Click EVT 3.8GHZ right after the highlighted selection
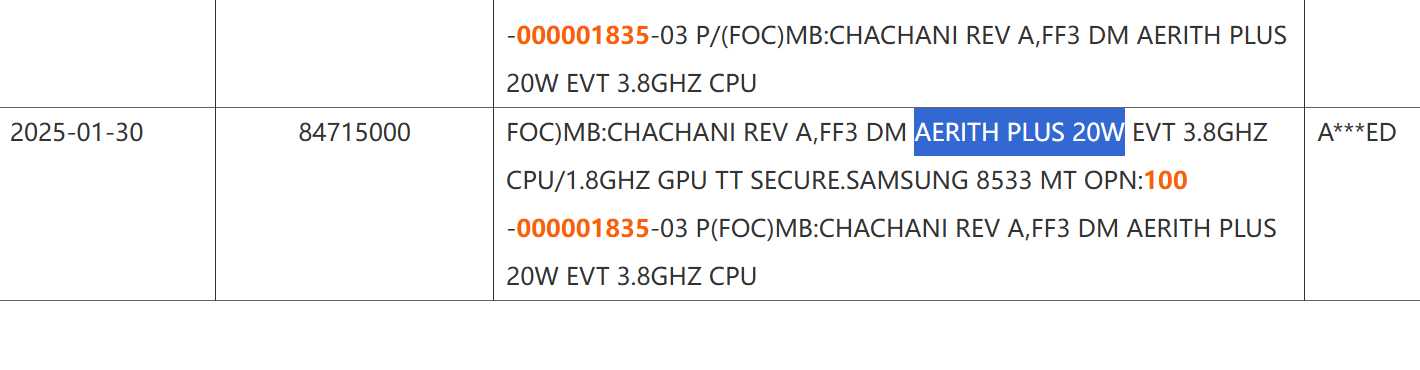 pos(1201,132)
